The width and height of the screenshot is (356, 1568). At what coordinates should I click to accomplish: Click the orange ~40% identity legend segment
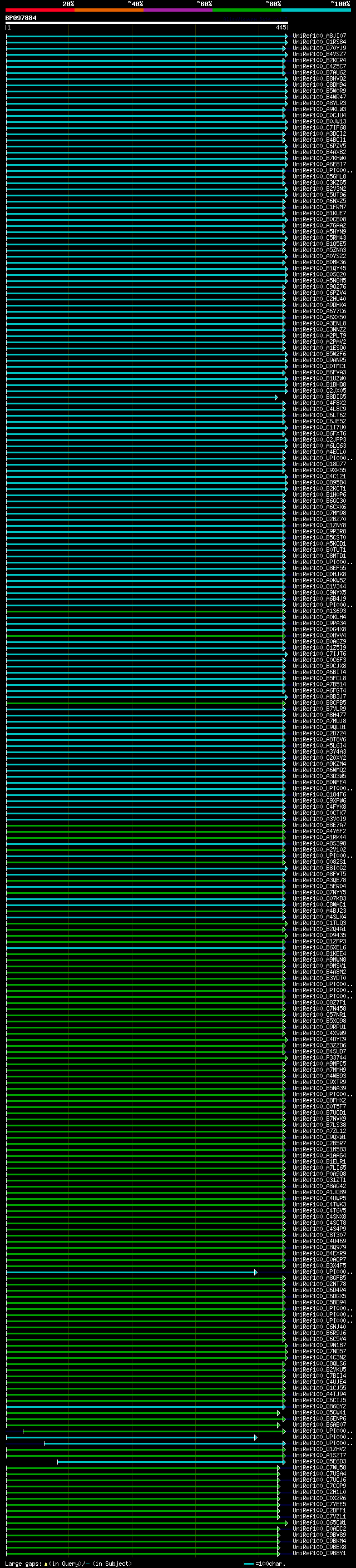(x=109, y=10)
